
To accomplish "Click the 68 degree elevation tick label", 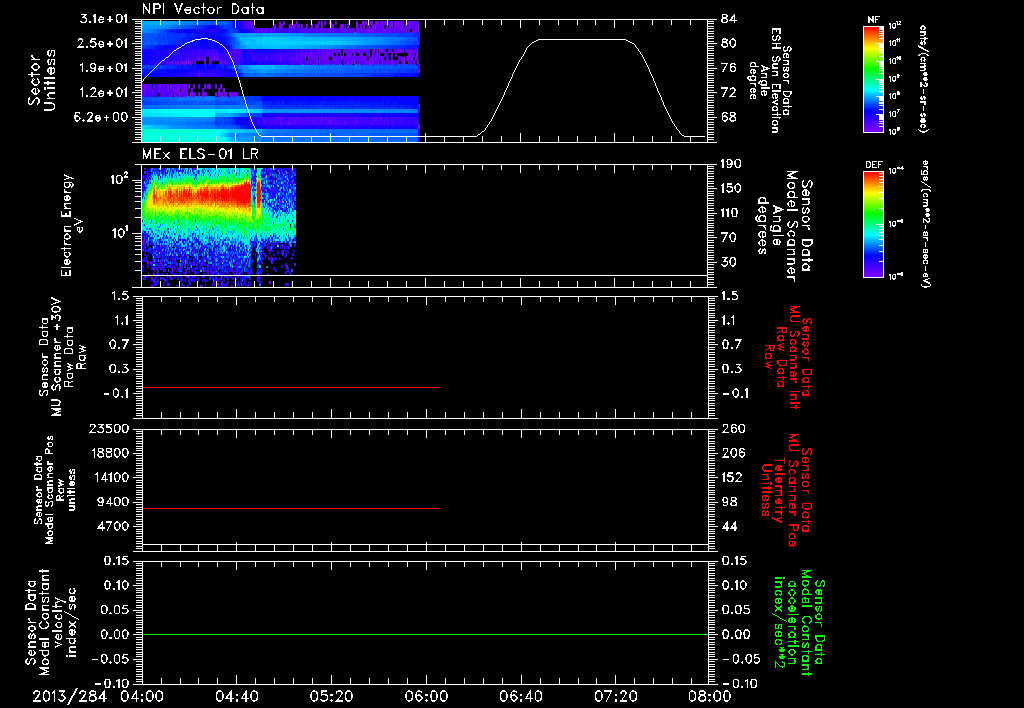I will (x=729, y=118).
